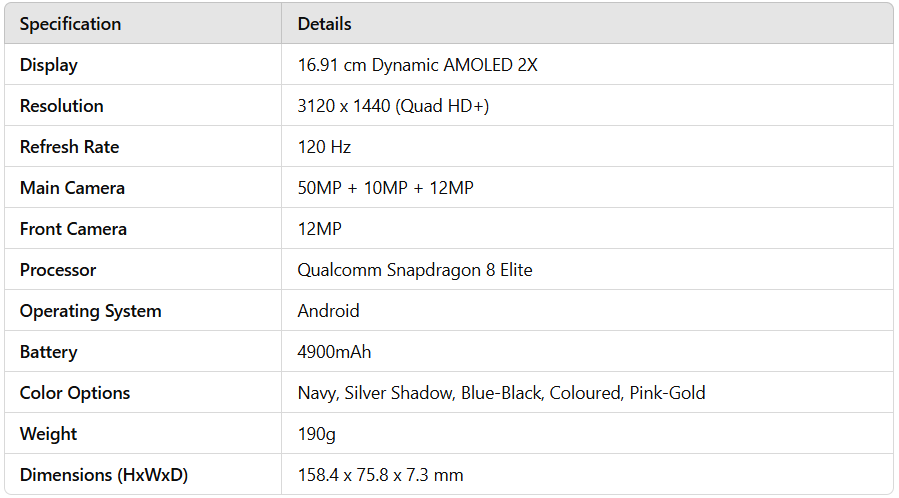Select the Display row label
Screen dimensions: 899x498
point(48,65)
